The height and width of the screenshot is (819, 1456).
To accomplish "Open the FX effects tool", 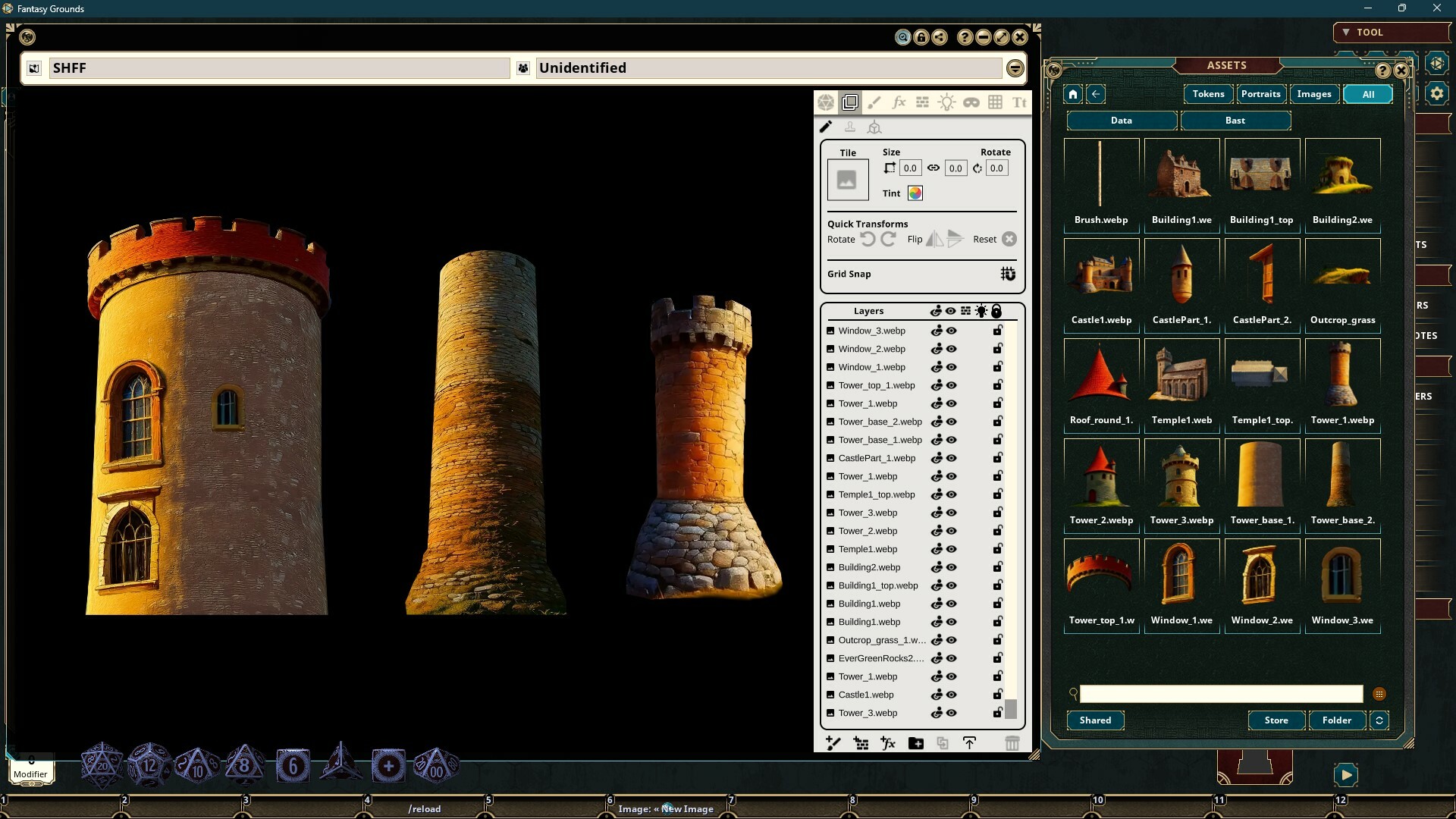I will 899,102.
